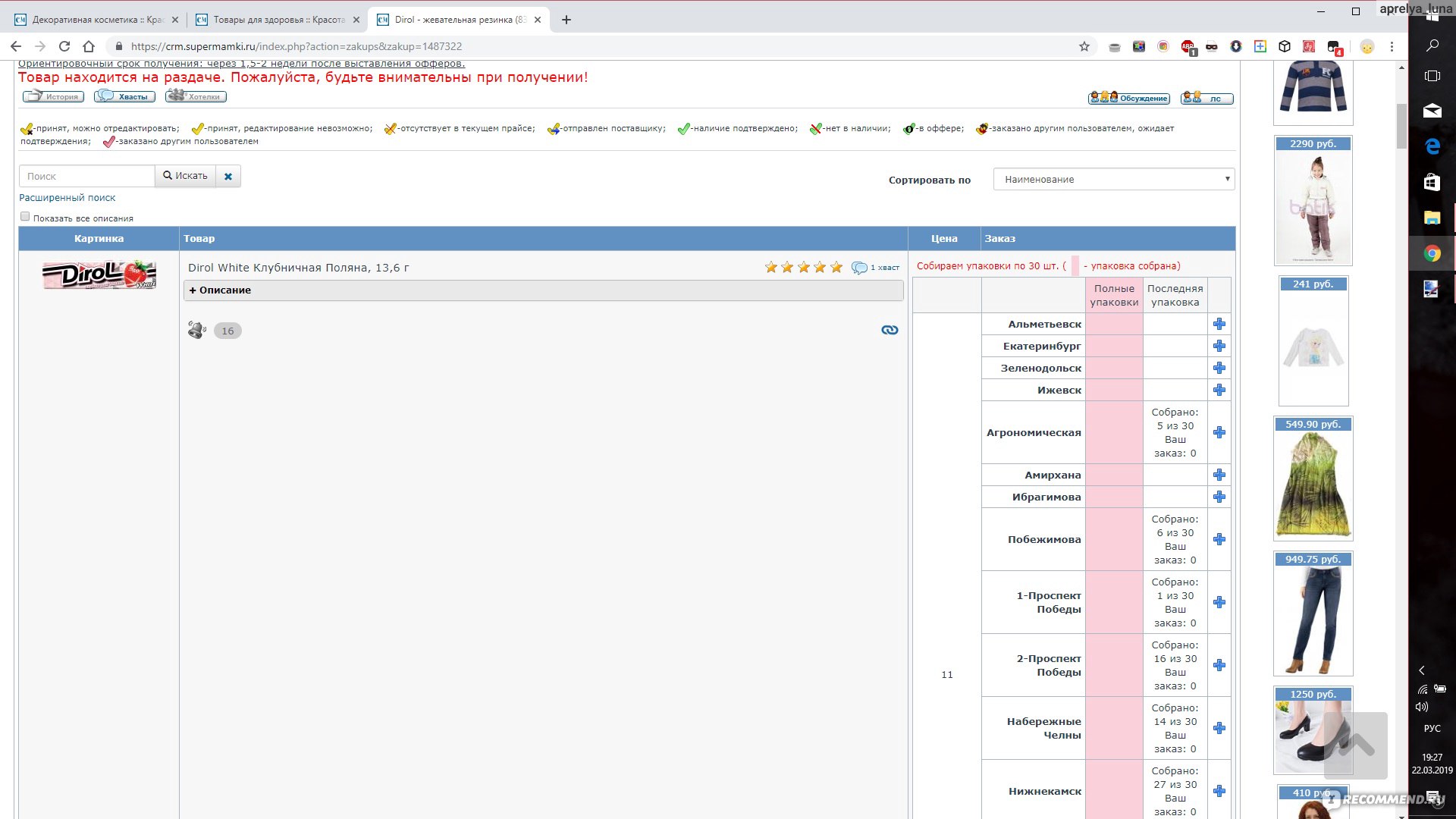This screenshot has height=819, width=1456.
Task: Click the page vertical scrollbar thumb
Action: pos(1401,126)
